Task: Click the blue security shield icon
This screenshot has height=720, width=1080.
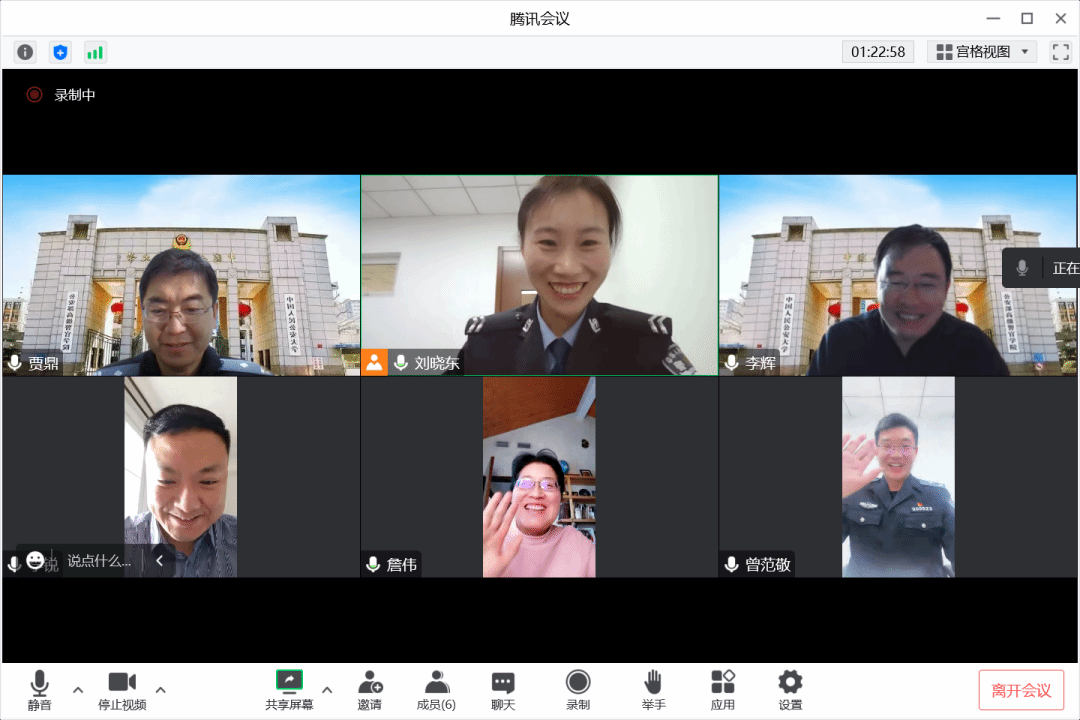Action: point(60,52)
